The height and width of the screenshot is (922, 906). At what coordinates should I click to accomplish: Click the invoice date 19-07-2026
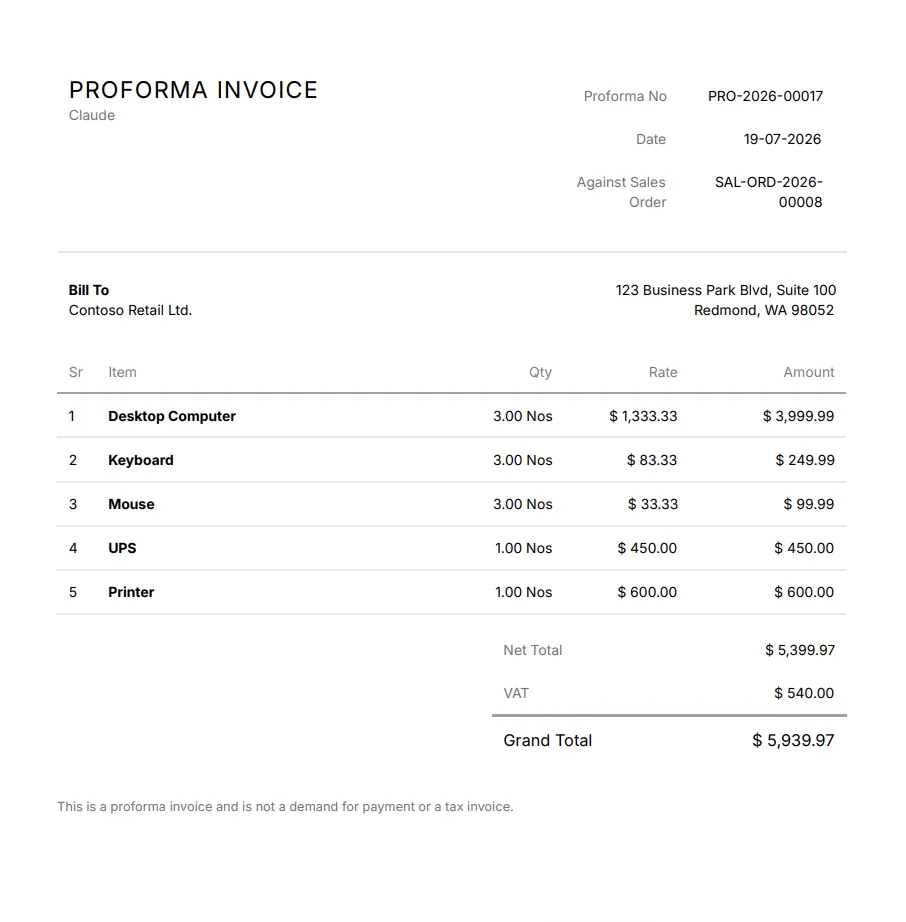782,139
